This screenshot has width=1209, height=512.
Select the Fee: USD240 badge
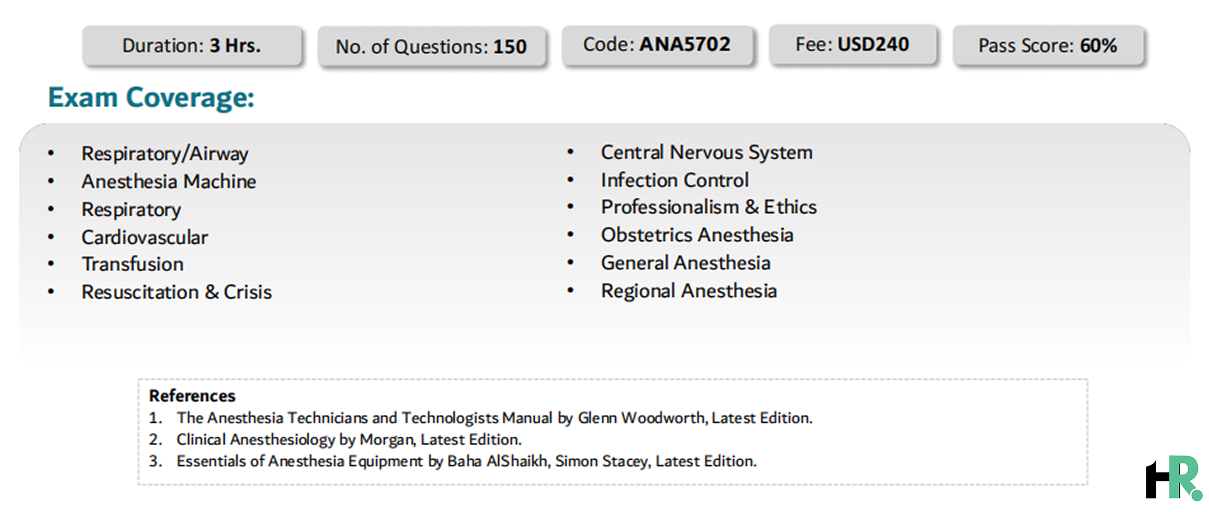point(853,45)
